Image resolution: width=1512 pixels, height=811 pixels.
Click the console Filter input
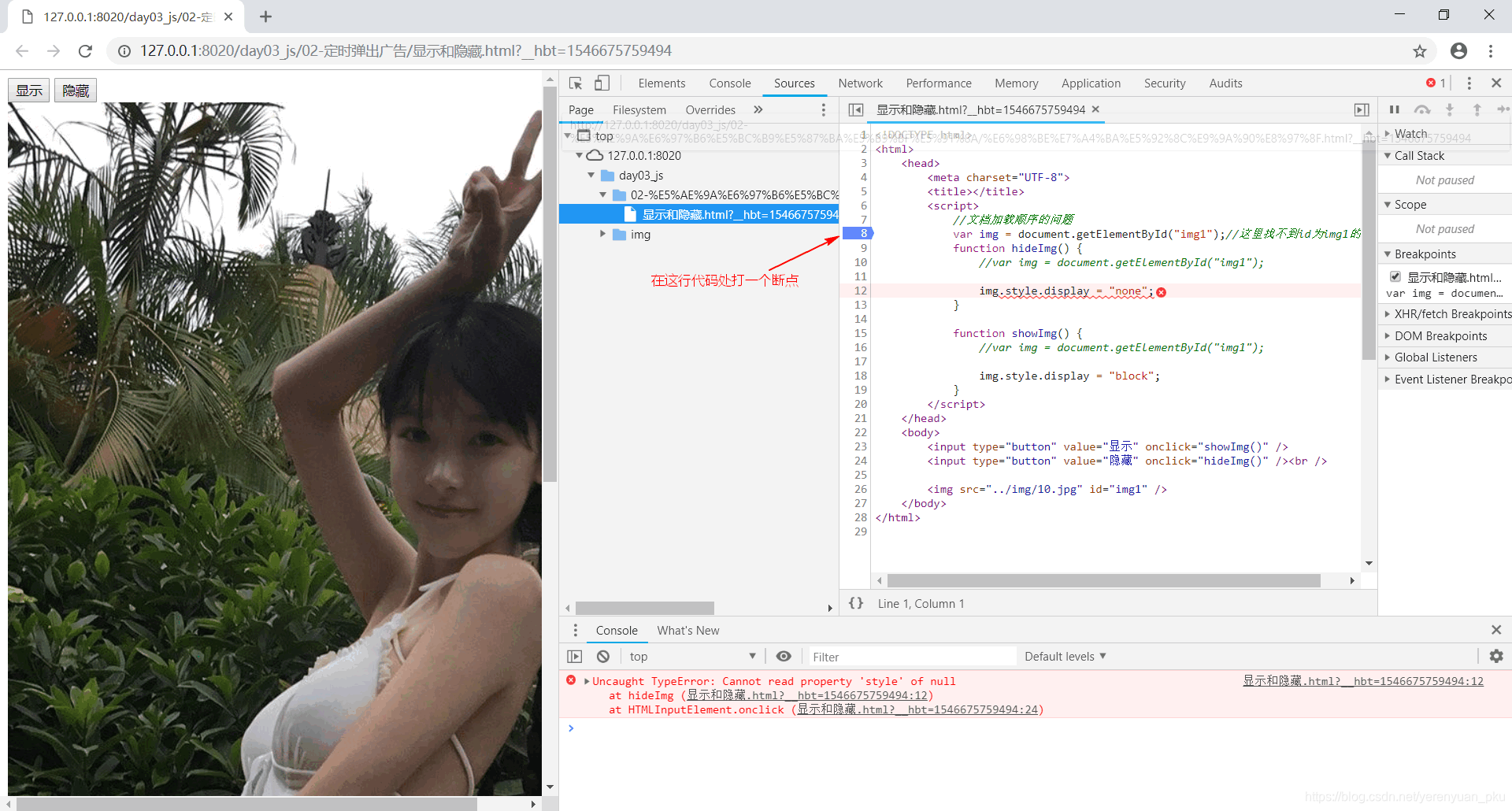(911, 656)
